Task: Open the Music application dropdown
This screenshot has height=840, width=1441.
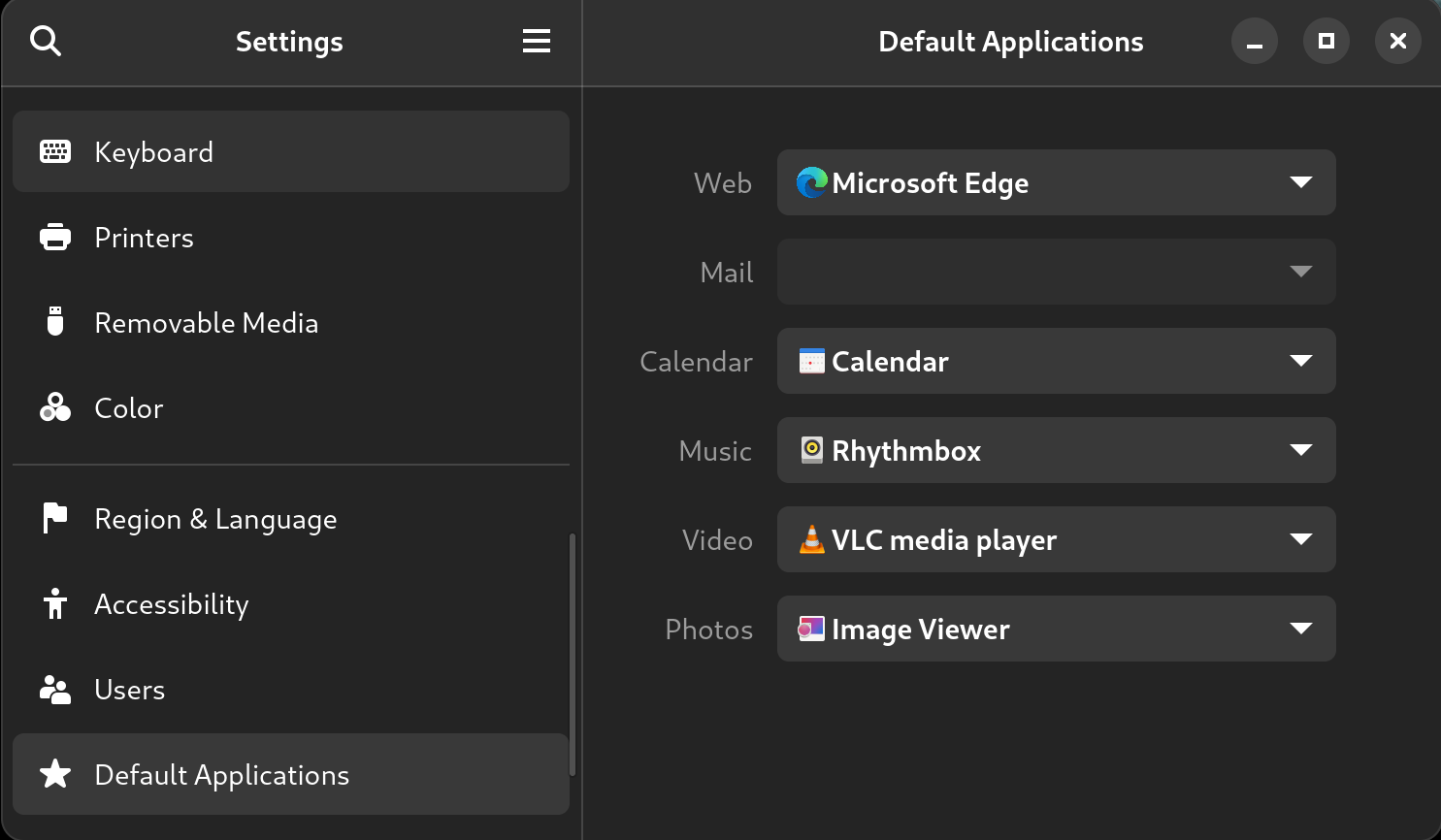Action: click(x=1056, y=450)
